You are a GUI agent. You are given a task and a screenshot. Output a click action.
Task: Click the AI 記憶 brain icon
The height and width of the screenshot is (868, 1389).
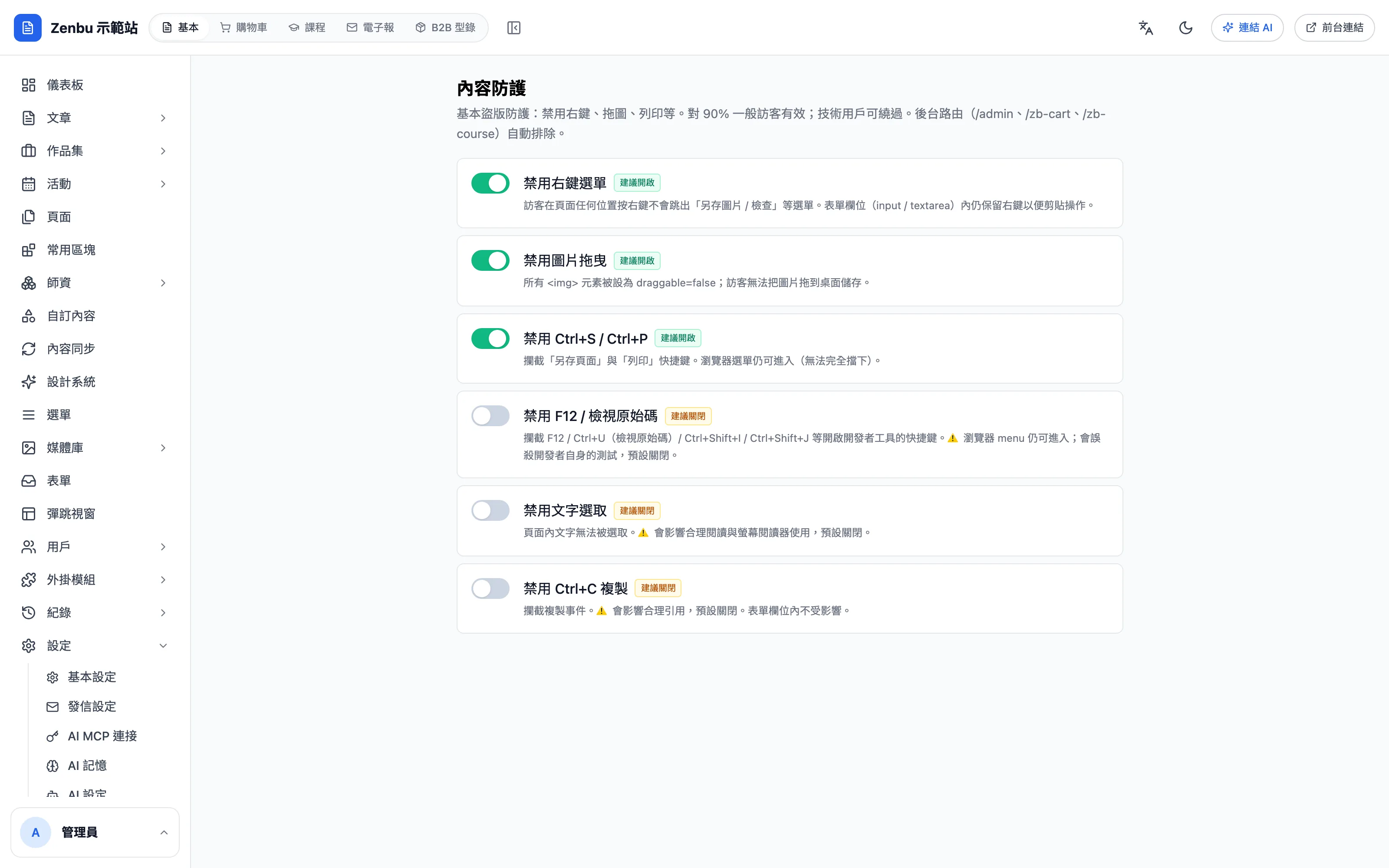(53, 766)
